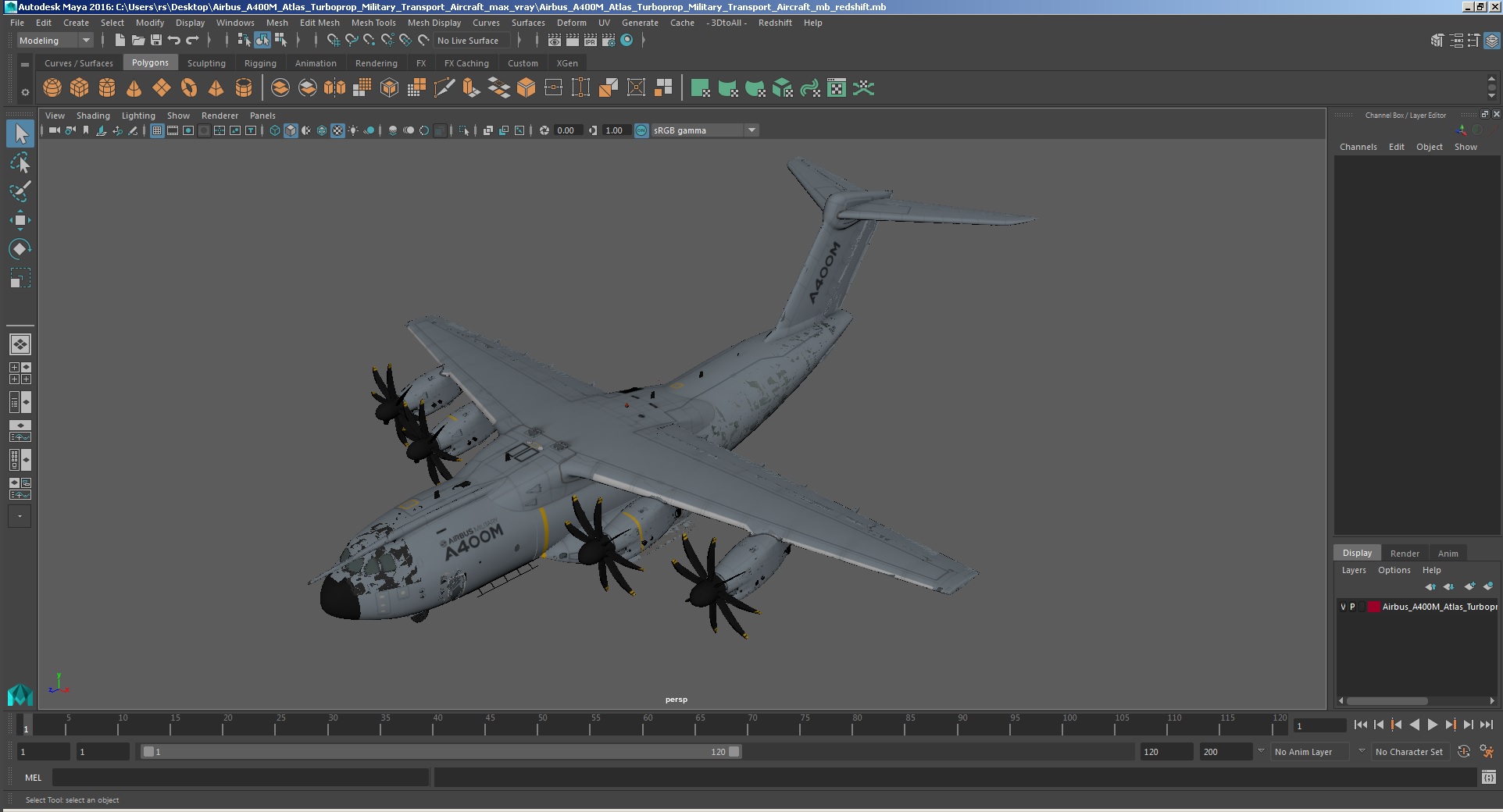Activate the Move tool

[x=20, y=220]
